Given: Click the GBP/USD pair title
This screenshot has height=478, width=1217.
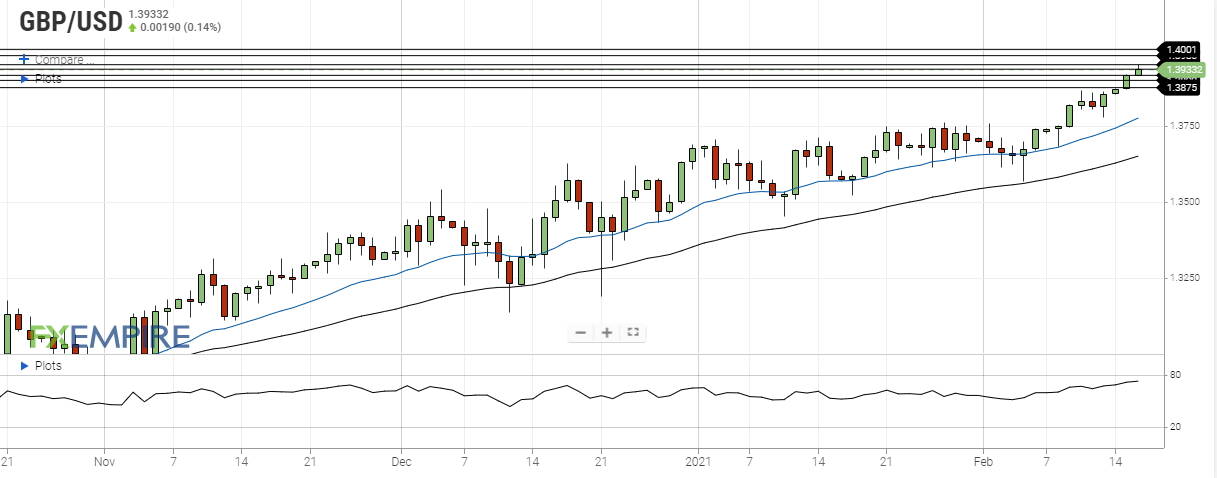Looking at the screenshot, I should coord(69,21).
